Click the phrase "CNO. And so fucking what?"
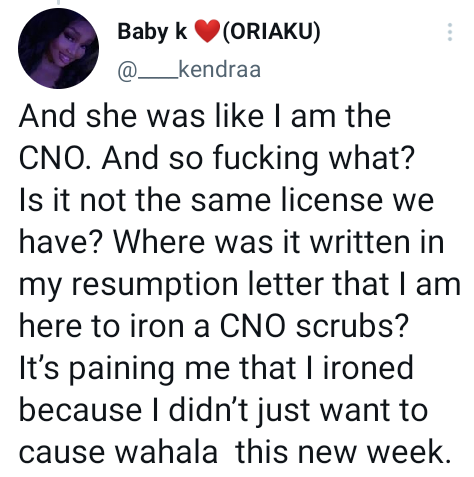The height and width of the screenshot is (477, 474). click(x=217, y=158)
